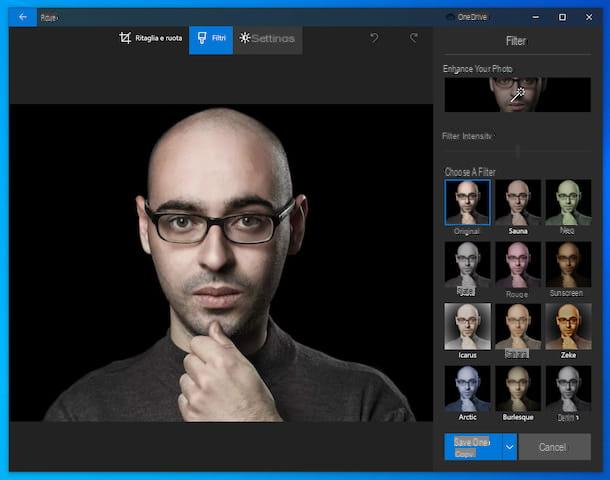Go back with the arrow button
The width and height of the screenshot is (610, 480).
(x=23, y=17)
